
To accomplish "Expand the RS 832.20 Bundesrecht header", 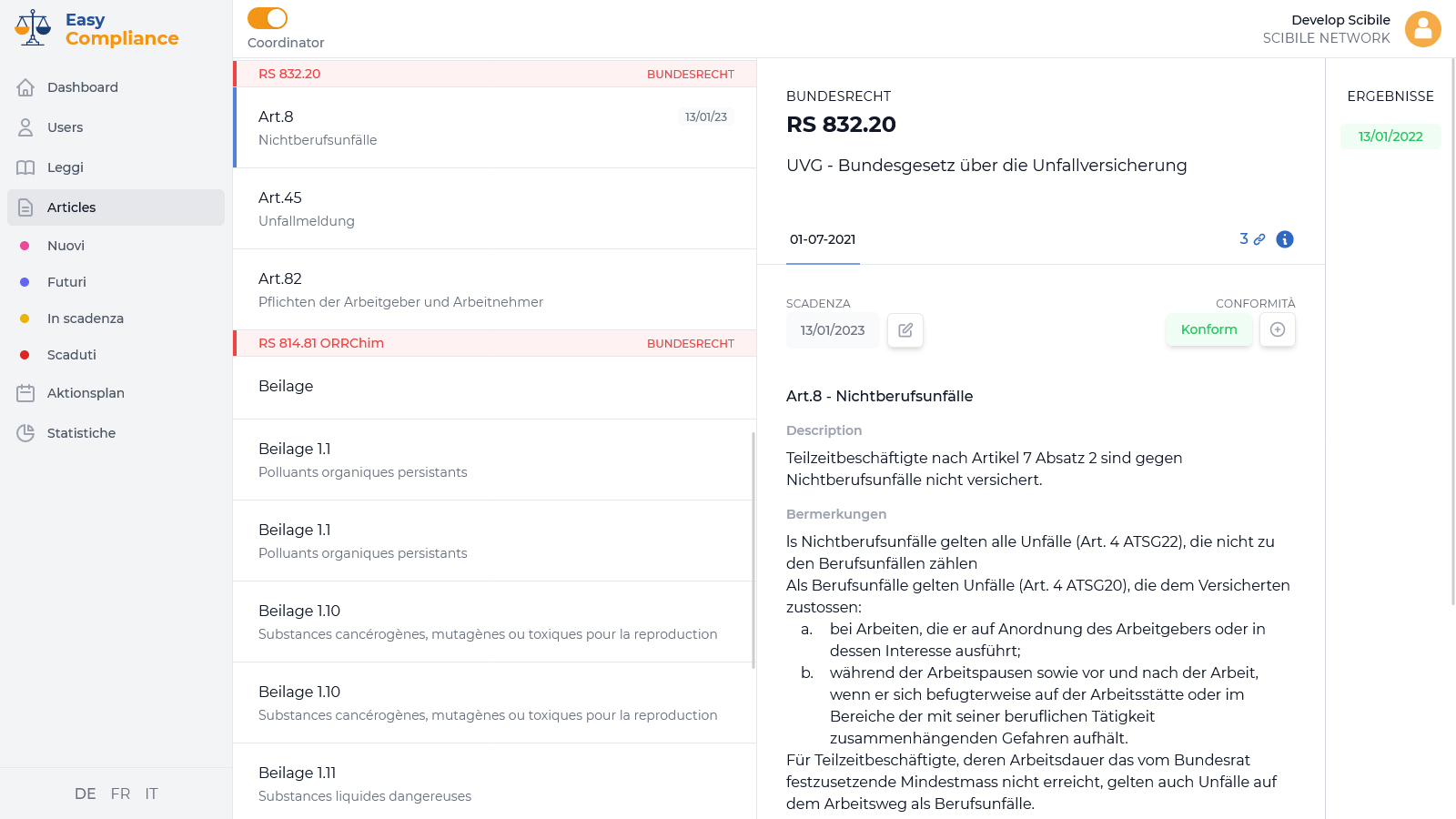I will click(494, 74).
